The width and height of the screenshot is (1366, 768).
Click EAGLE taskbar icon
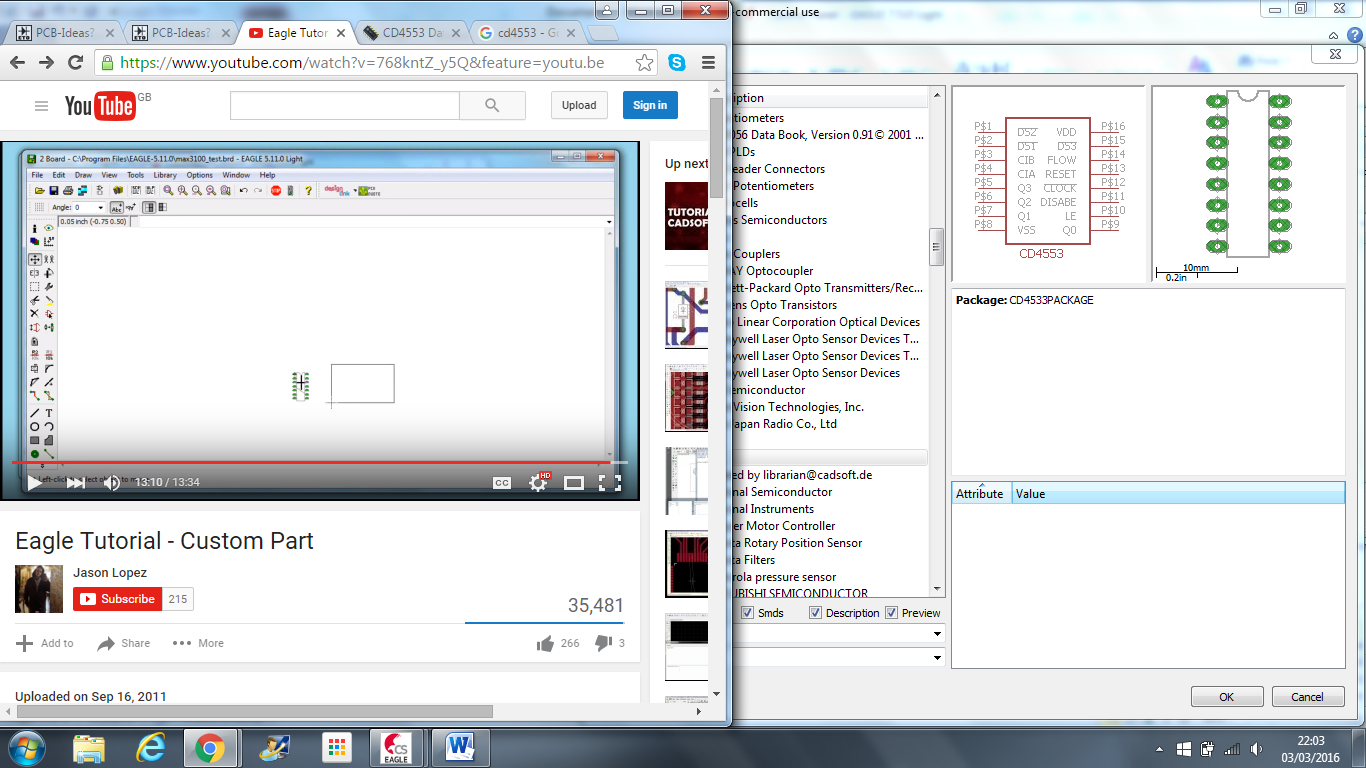coord(397,747)
